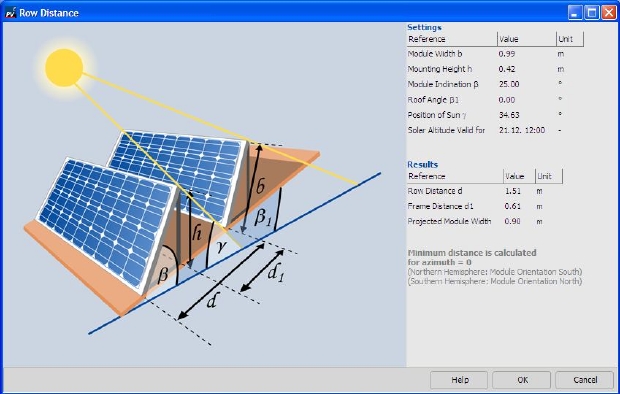Click the PV app icon in title bar

pyautogui.click(x=11, y=13)
